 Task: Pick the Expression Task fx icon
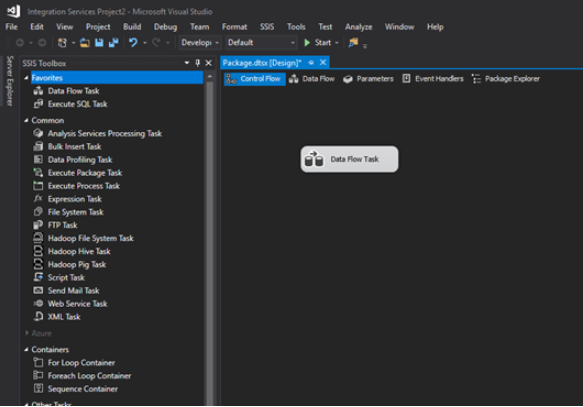click(x=38, y=198)
